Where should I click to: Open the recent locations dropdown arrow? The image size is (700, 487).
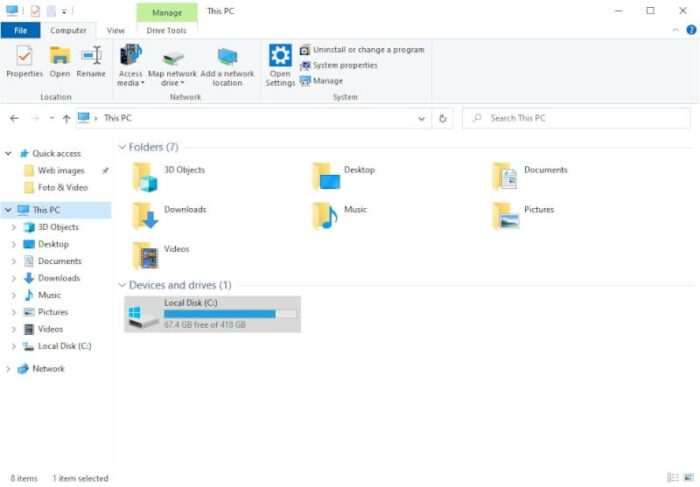click(x=52, y=118)
